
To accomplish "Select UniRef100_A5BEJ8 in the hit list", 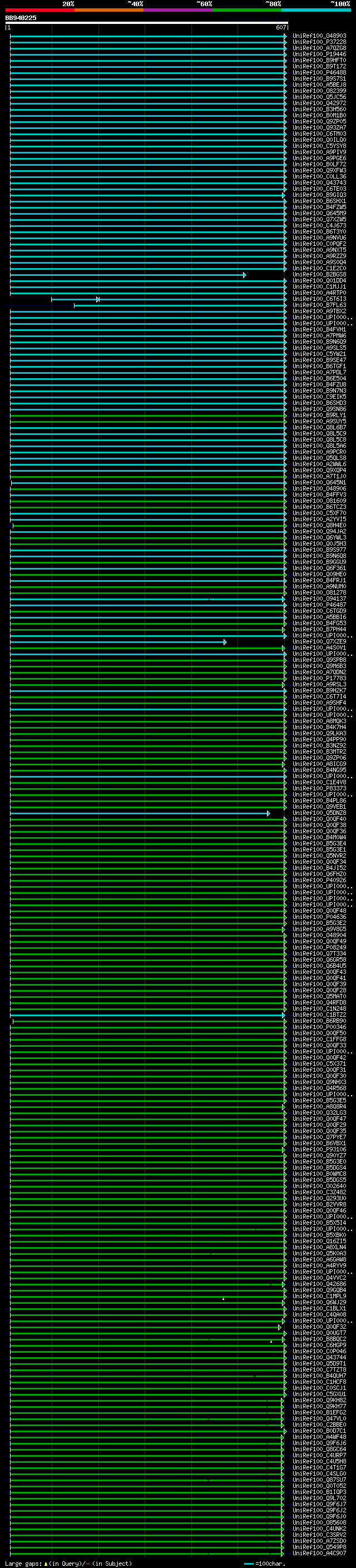I will point(319,85).
